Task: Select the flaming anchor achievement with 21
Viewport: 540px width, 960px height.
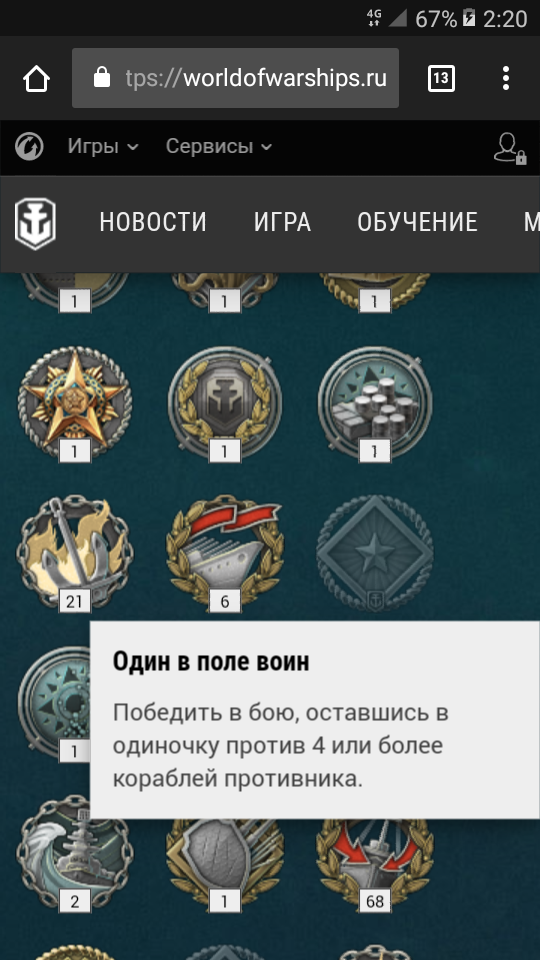Action: tap(75, 553)
